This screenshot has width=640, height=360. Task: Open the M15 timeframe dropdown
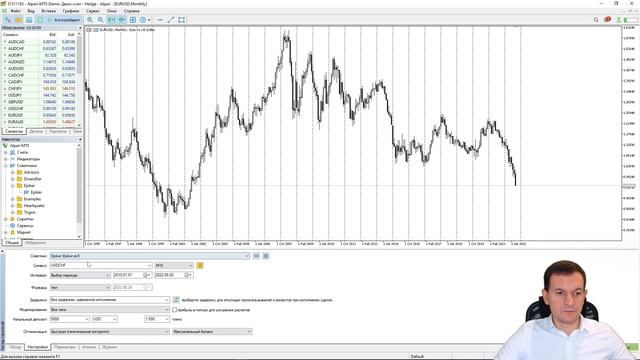[x=190, y=266]
